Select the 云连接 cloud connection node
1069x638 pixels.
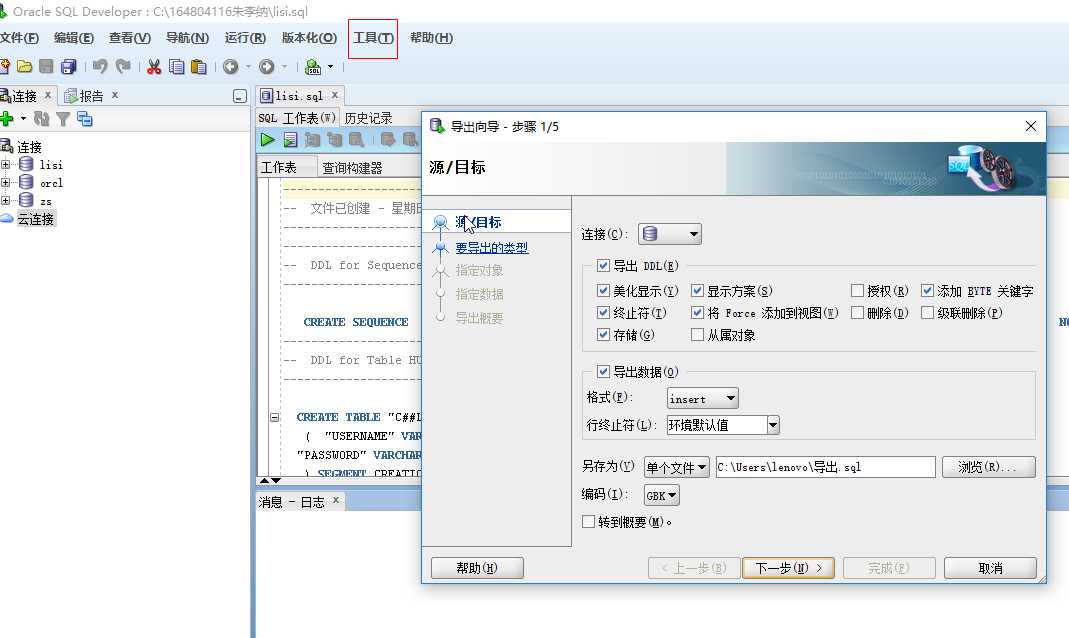35,219
